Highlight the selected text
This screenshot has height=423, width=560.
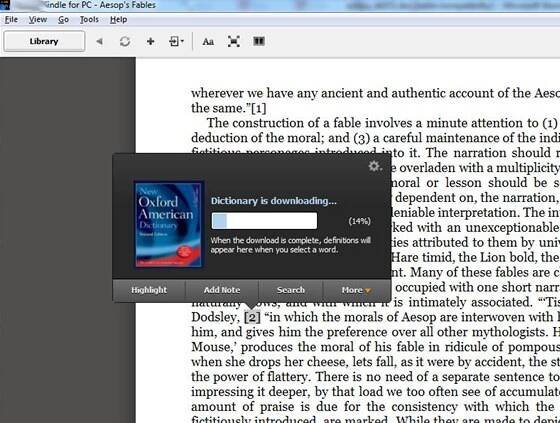(x=149, y=290)
